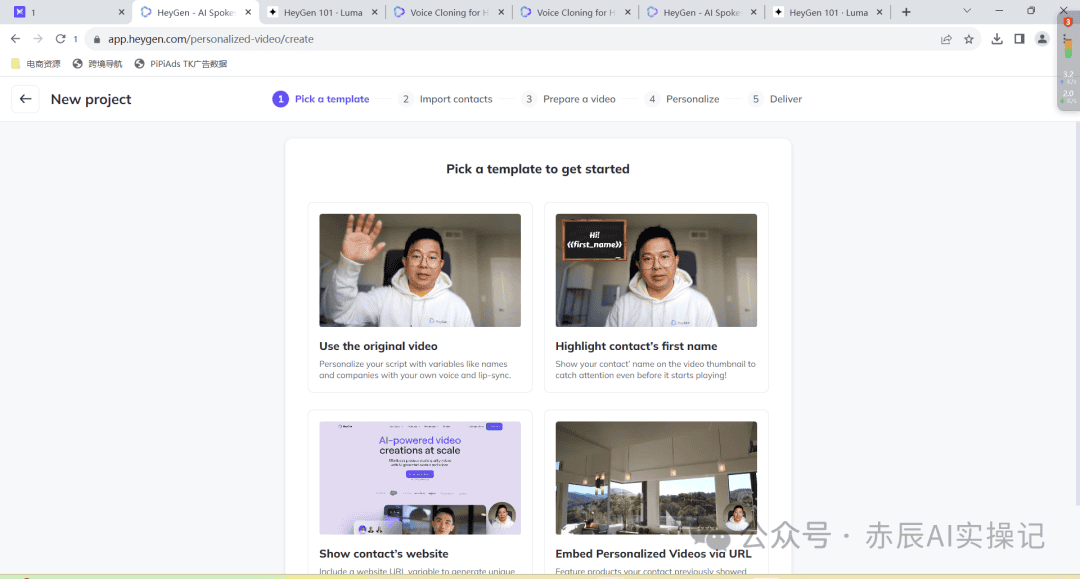Bookmark this page via the star icon
This screenshot has width=1080, height=579.
pos(968,38)
